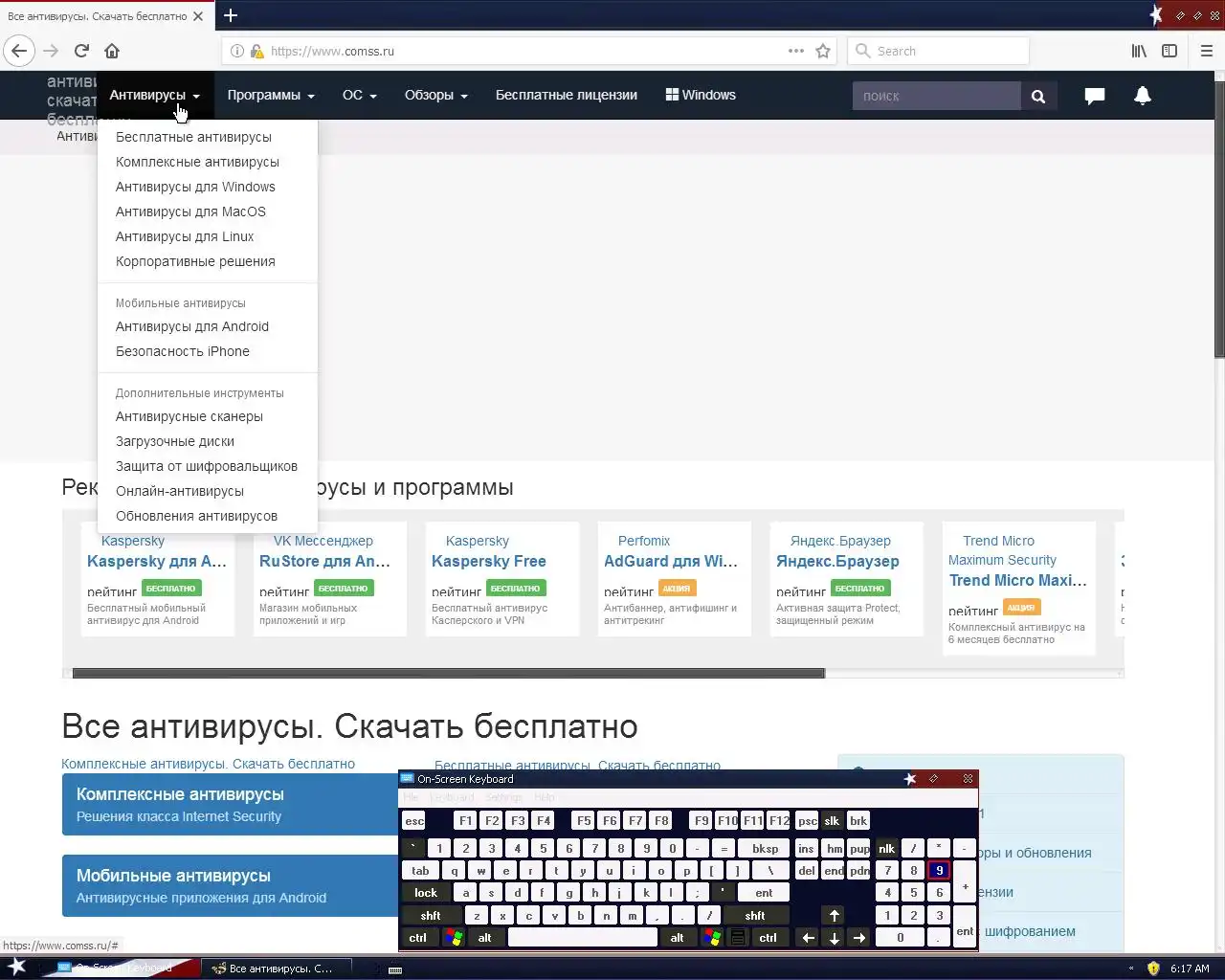This screenshot has height=980, width=1225.
Task: Close the Все антивирусы browser tab
Action: [x=198, y=16]
